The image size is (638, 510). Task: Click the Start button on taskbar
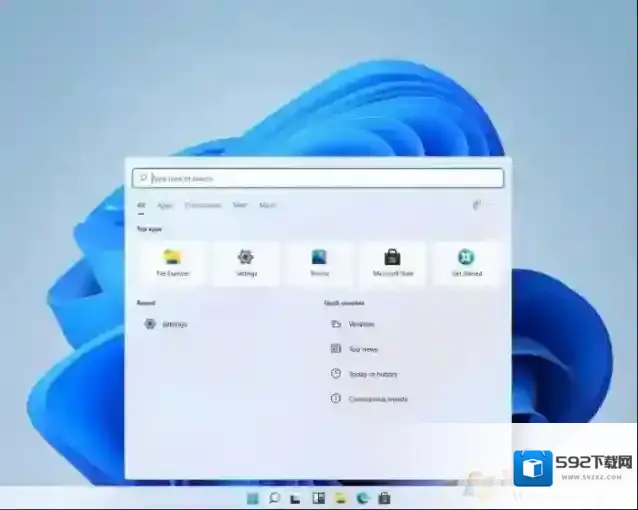tap(252, 497)
